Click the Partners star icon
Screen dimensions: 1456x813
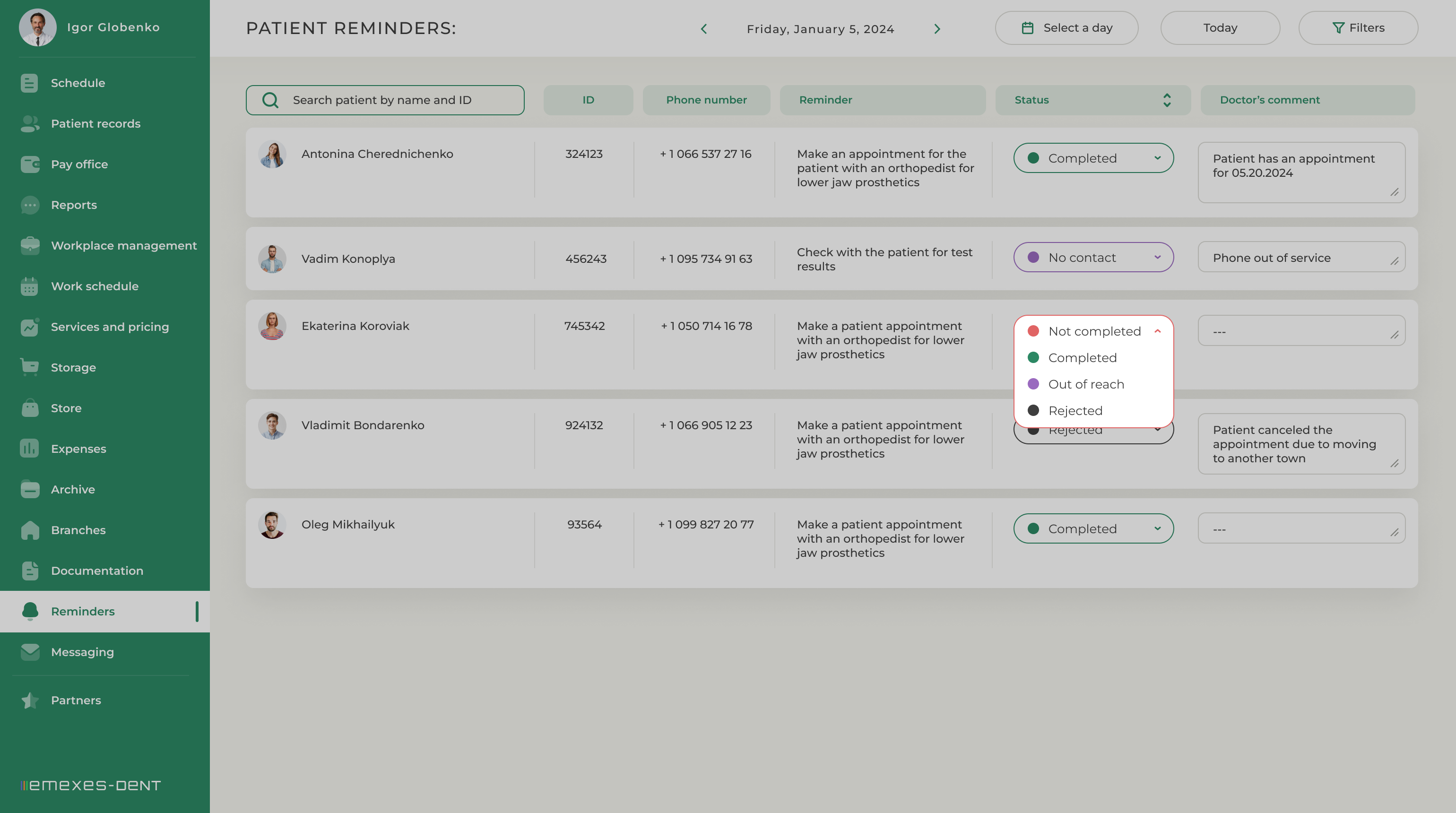point(30,701)
